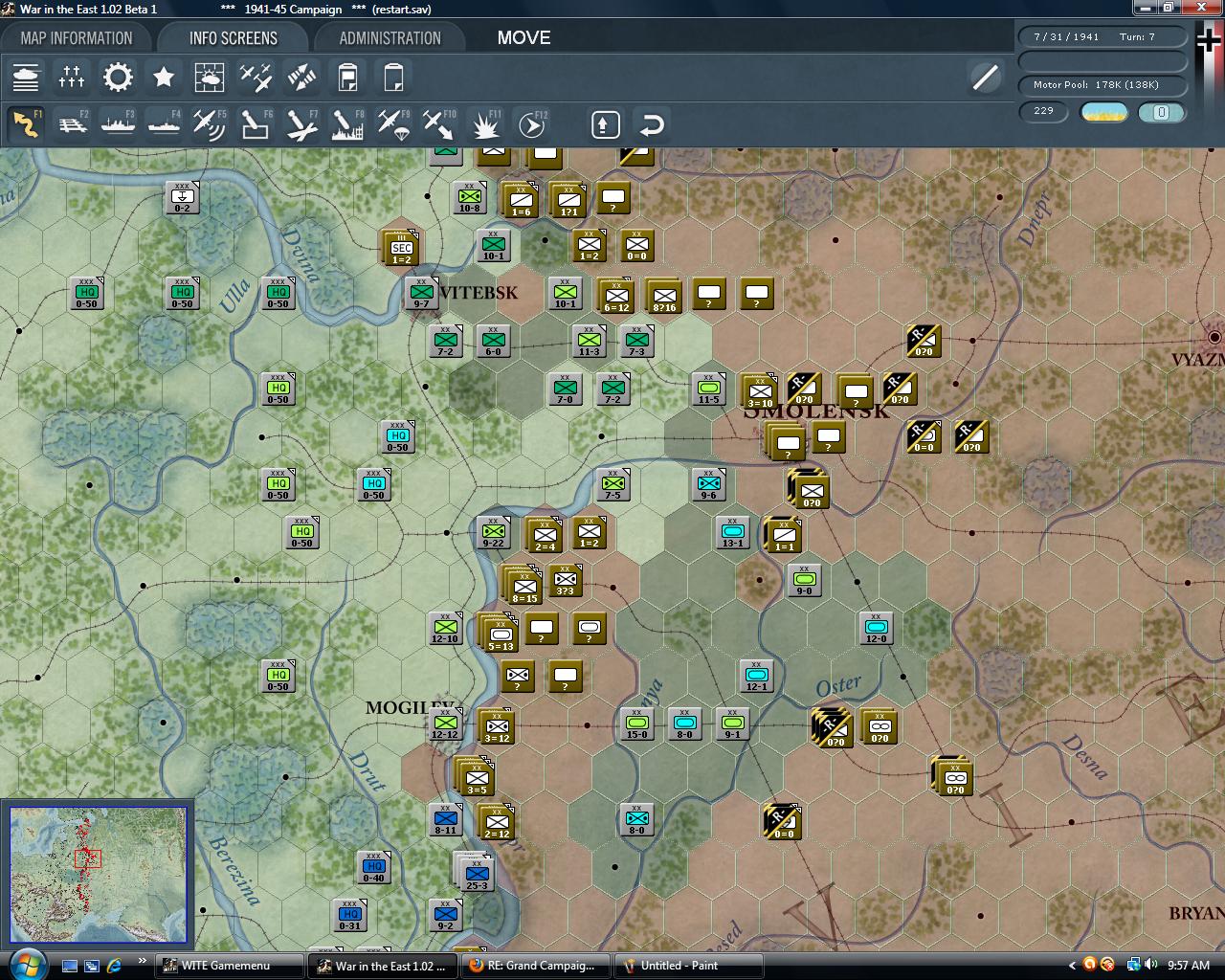Viewport: 1225px width, 980px height.
Task: Show the weather map icon
Action: tap(210, 77)
